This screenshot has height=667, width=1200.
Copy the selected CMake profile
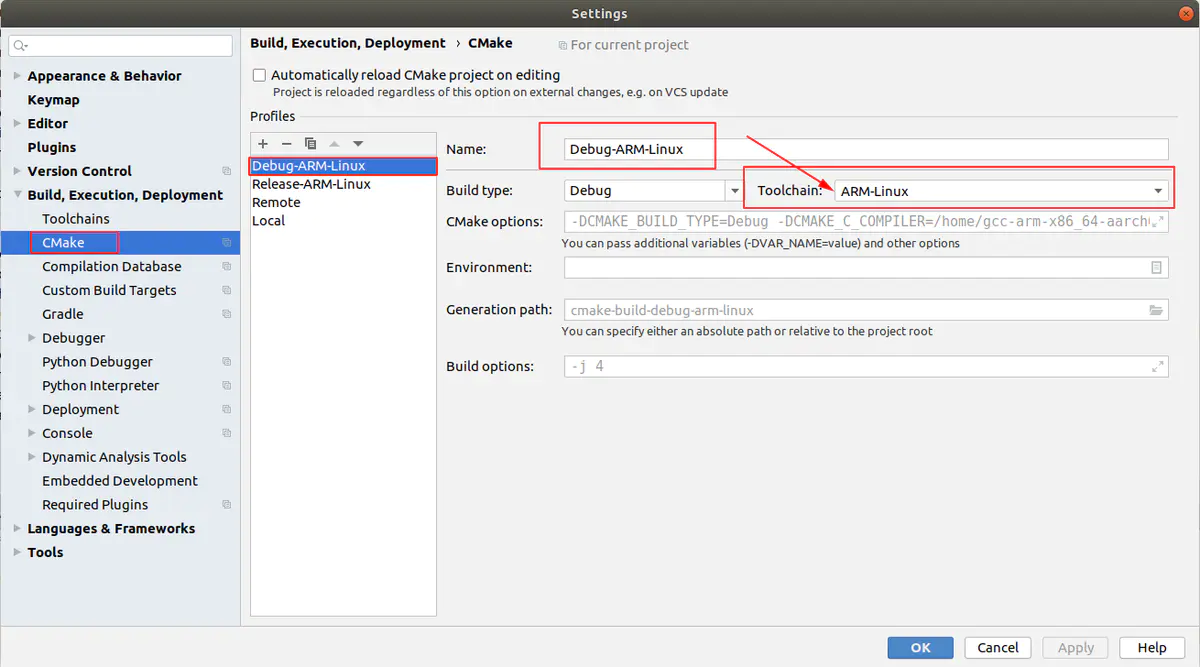[x=310, y=144]
